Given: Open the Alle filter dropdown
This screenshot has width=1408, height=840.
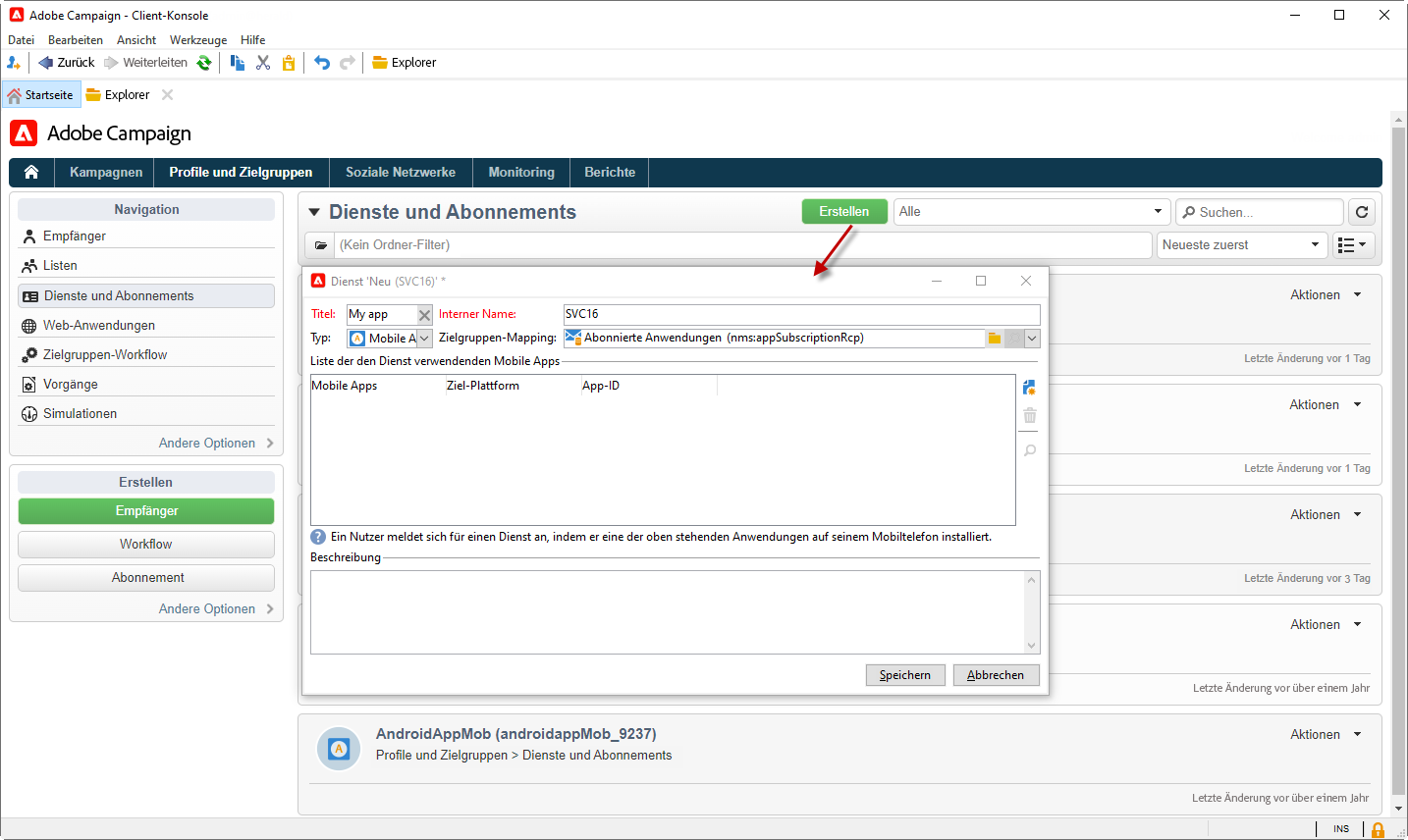Looking at the screenshot, I should [1031, 212].
